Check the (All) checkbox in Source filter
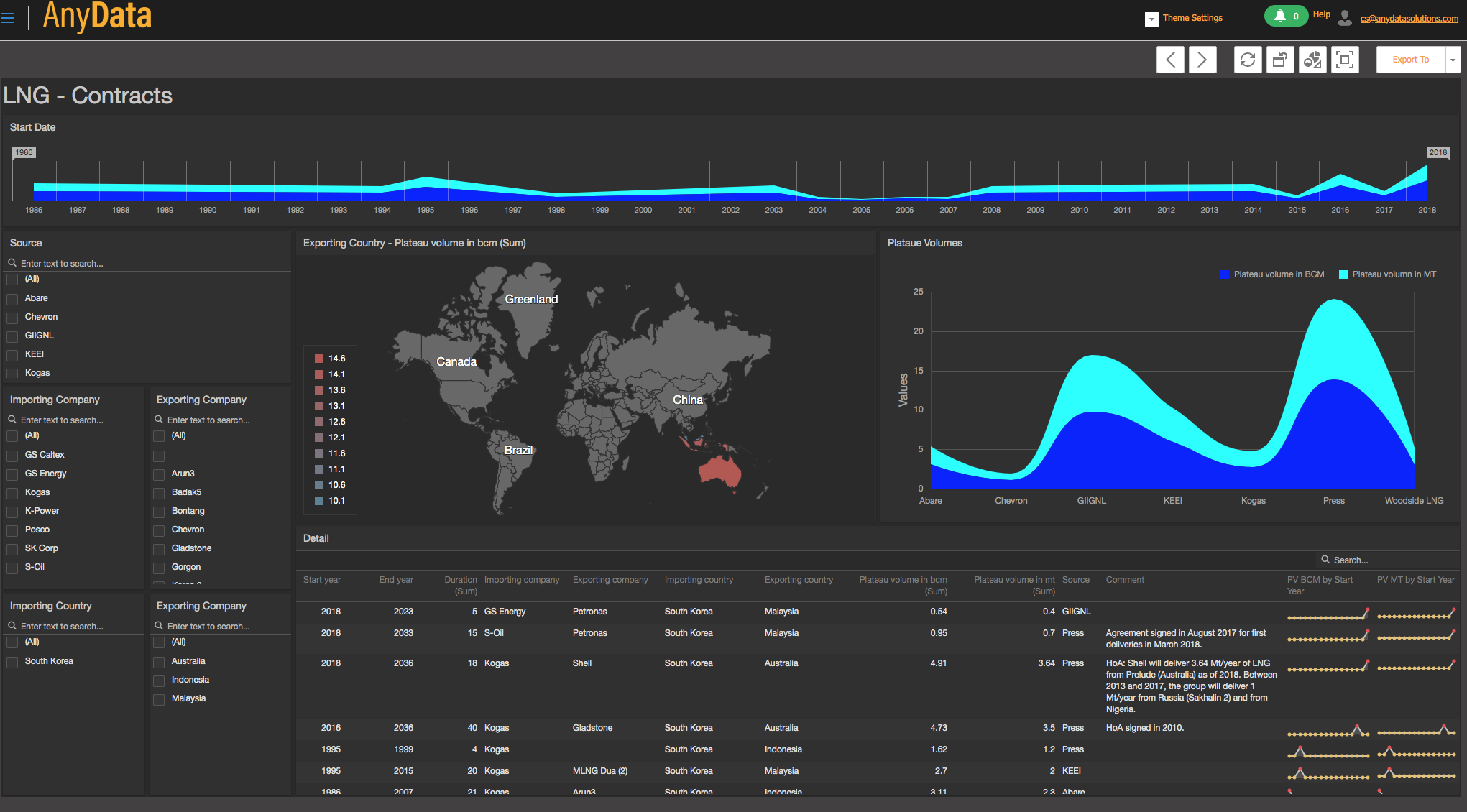This screenshot has width=1467, height=812. coord(12,280)
